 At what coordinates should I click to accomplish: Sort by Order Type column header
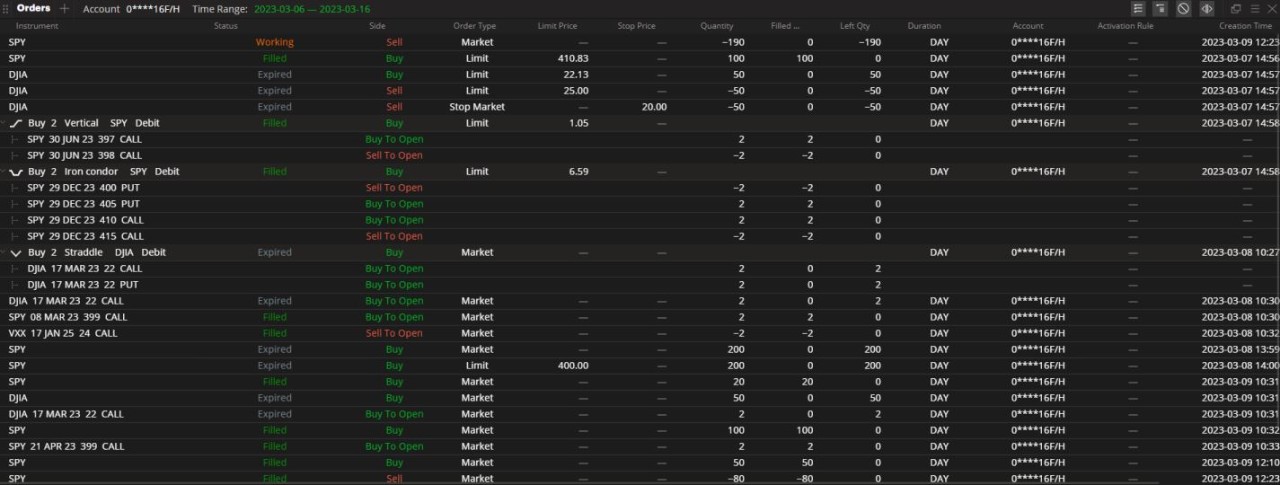(x=474, y=26)
